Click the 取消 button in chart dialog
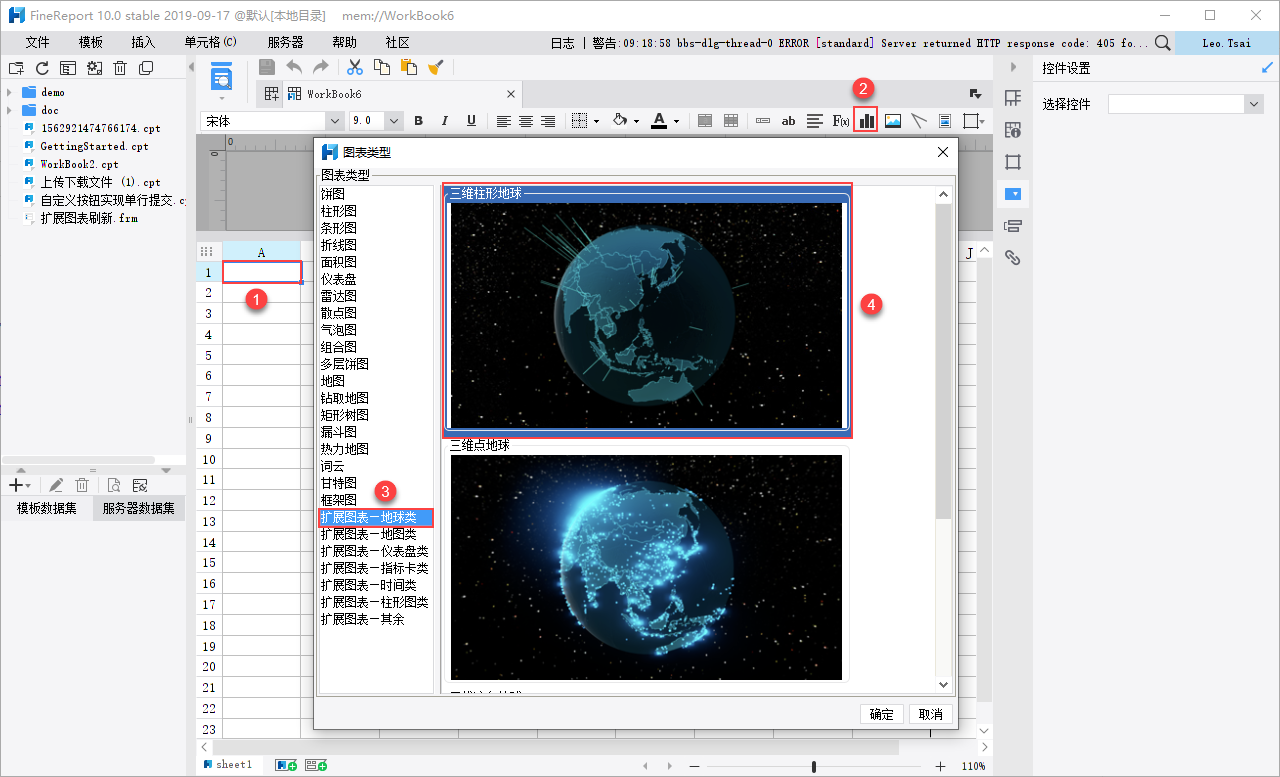This screenshot has width=1280, height=777. [930, 714]
